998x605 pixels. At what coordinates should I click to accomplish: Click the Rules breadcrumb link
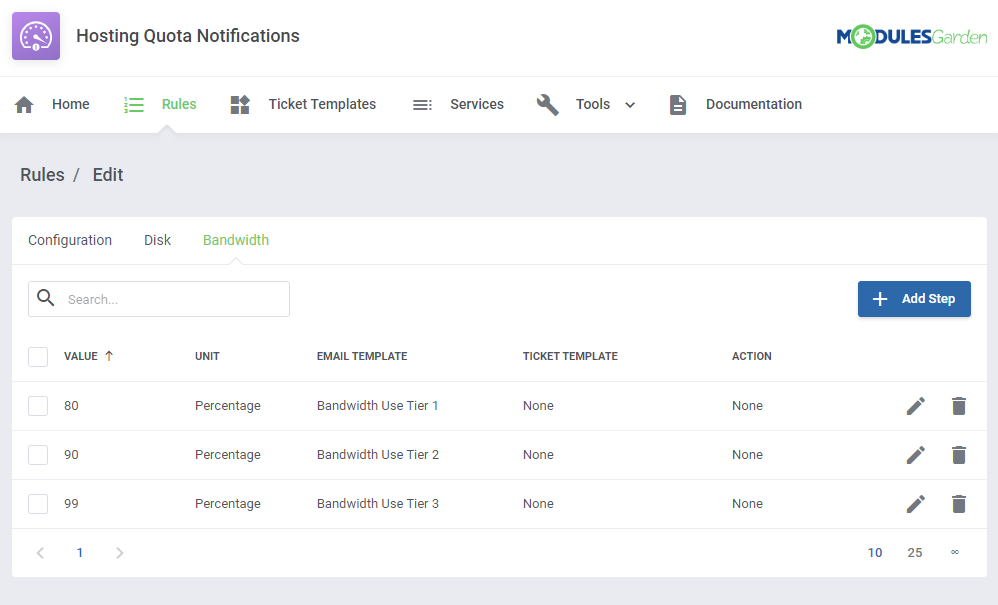click(x=42, y=175)
